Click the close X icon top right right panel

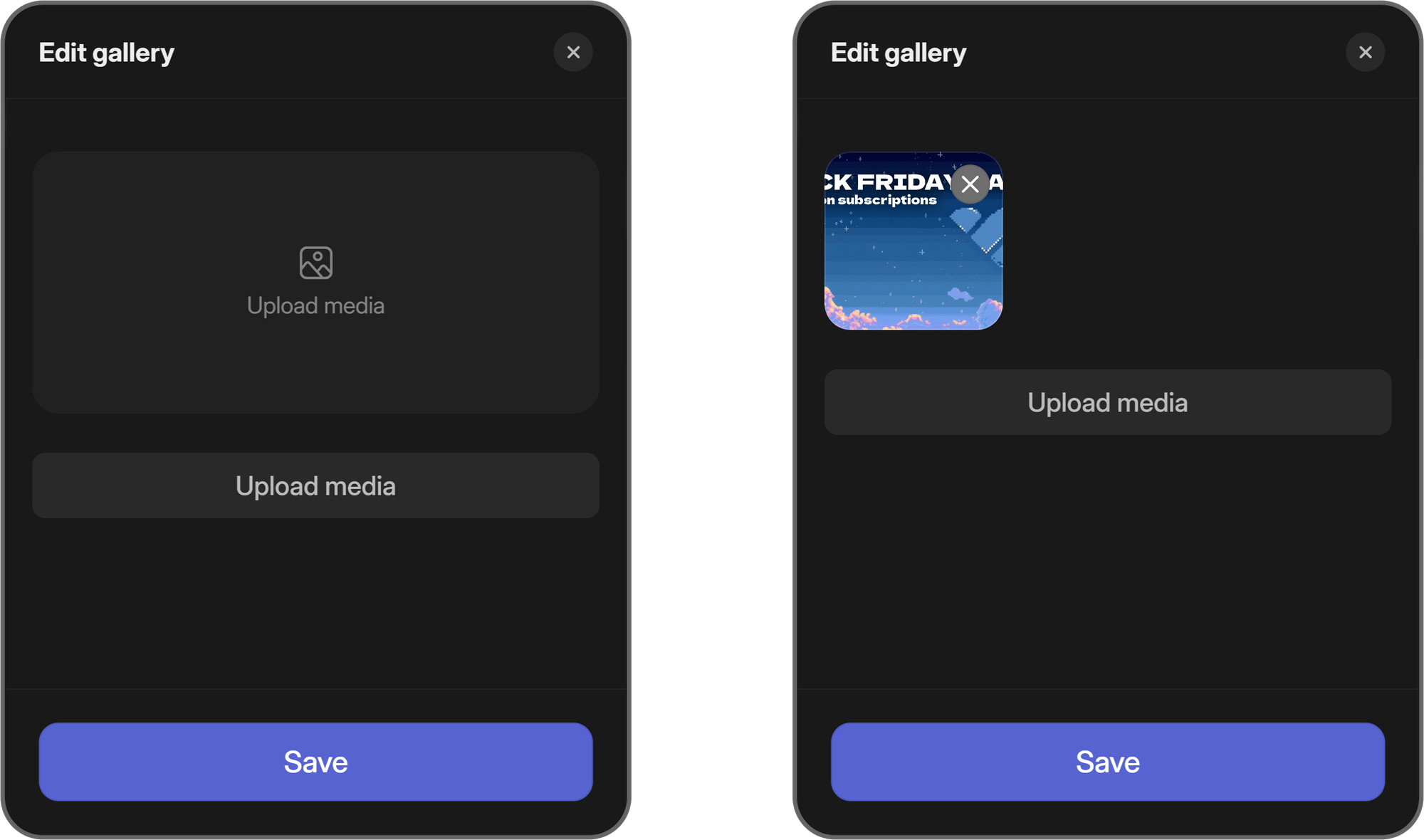point(1366,52)
